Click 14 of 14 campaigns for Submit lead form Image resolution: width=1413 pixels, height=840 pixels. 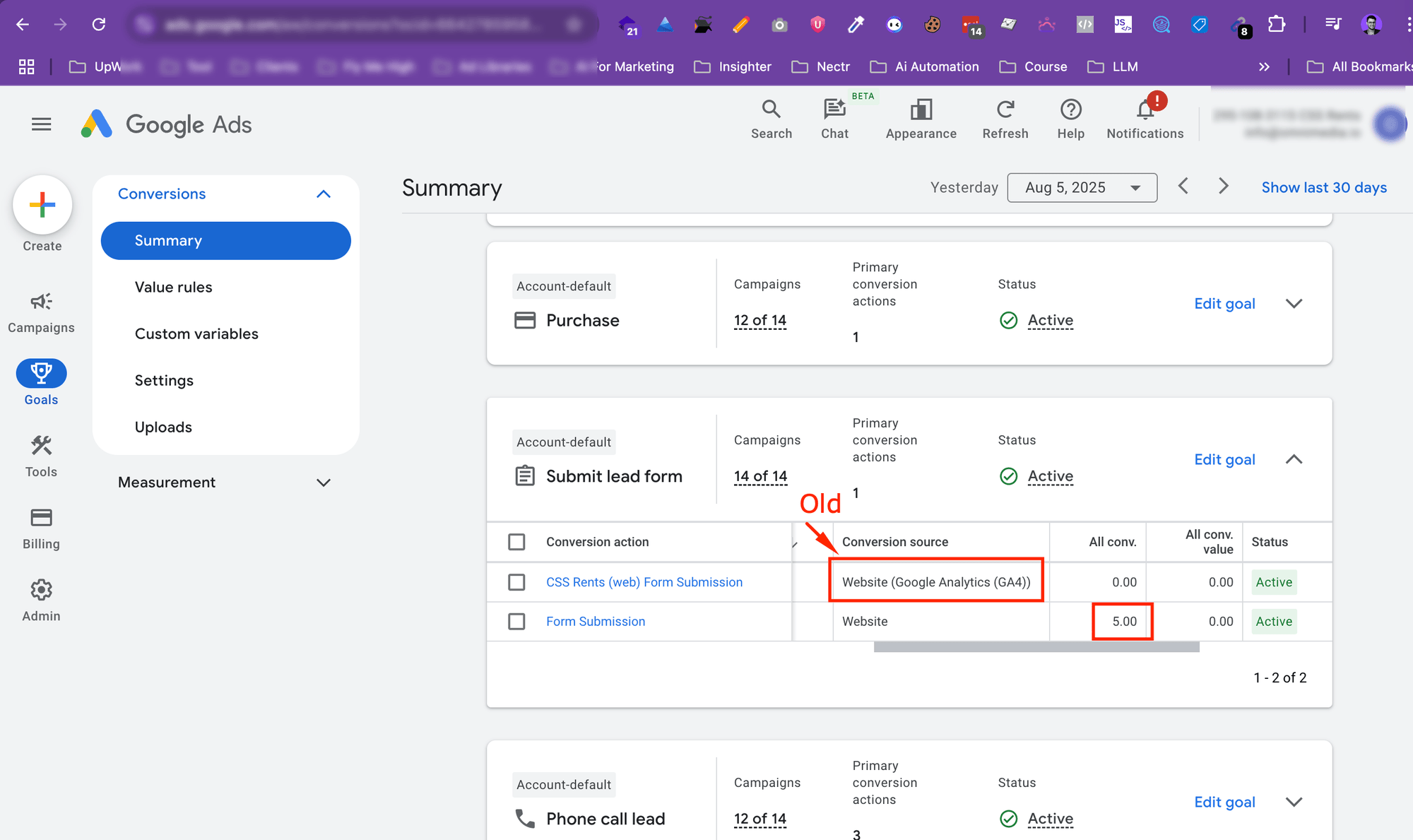coord(760,476)
